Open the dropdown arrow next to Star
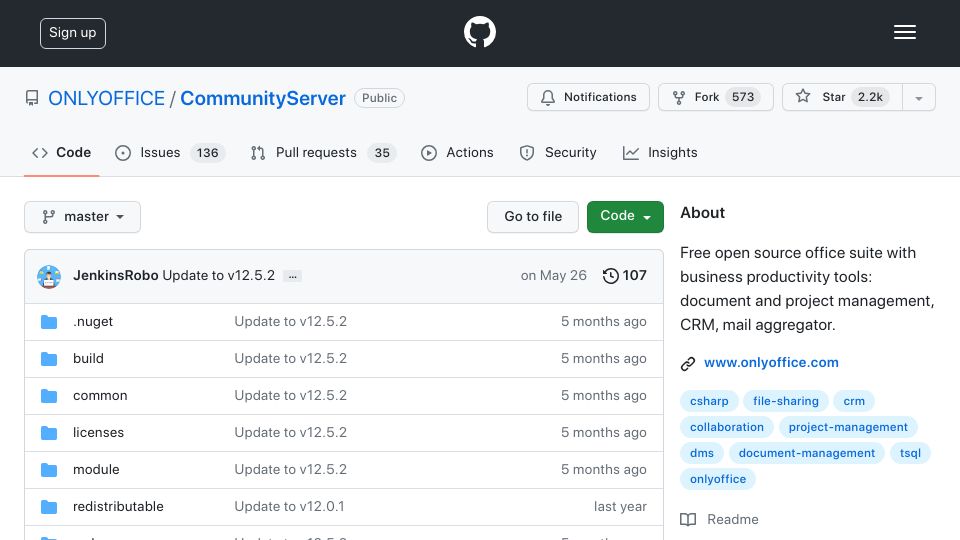Image resolution: width=960 pixels, height=540 pixels. pos(918,98)
